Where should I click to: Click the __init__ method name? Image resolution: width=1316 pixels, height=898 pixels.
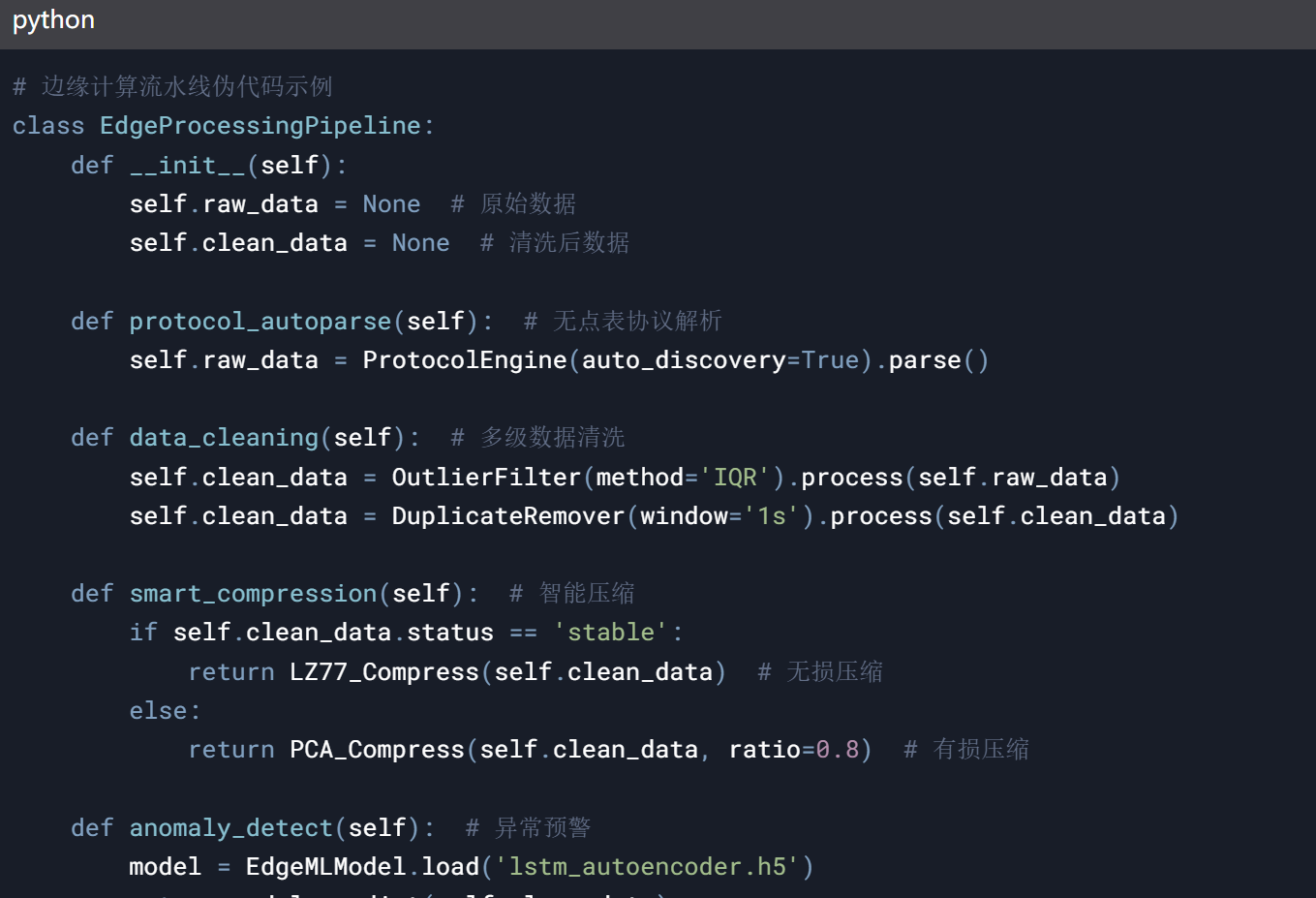pyautogui.click(x=188, y=166)
